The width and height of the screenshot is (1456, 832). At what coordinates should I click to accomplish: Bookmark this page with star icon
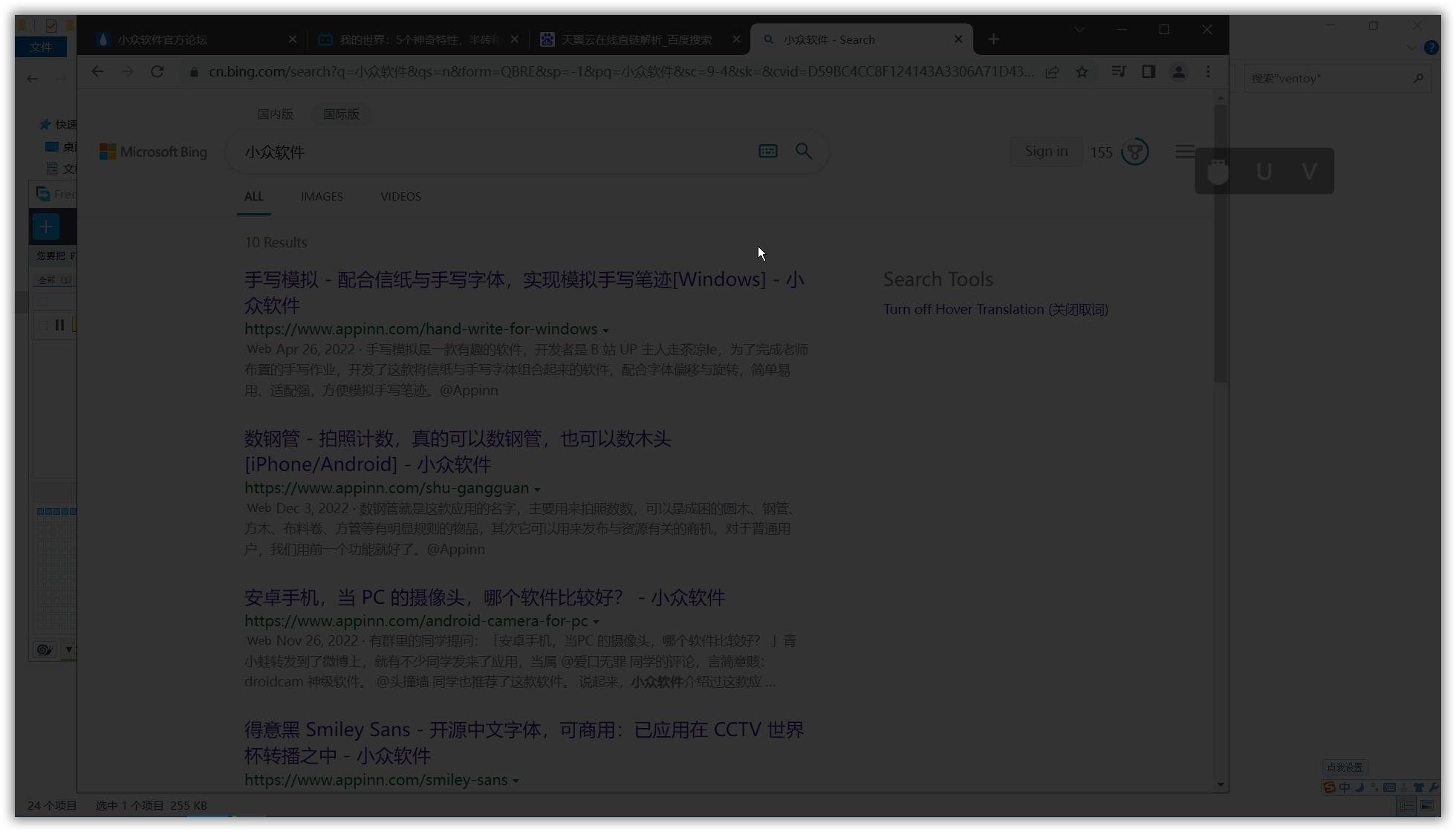pyautogui.click(x=1082, y=72)
